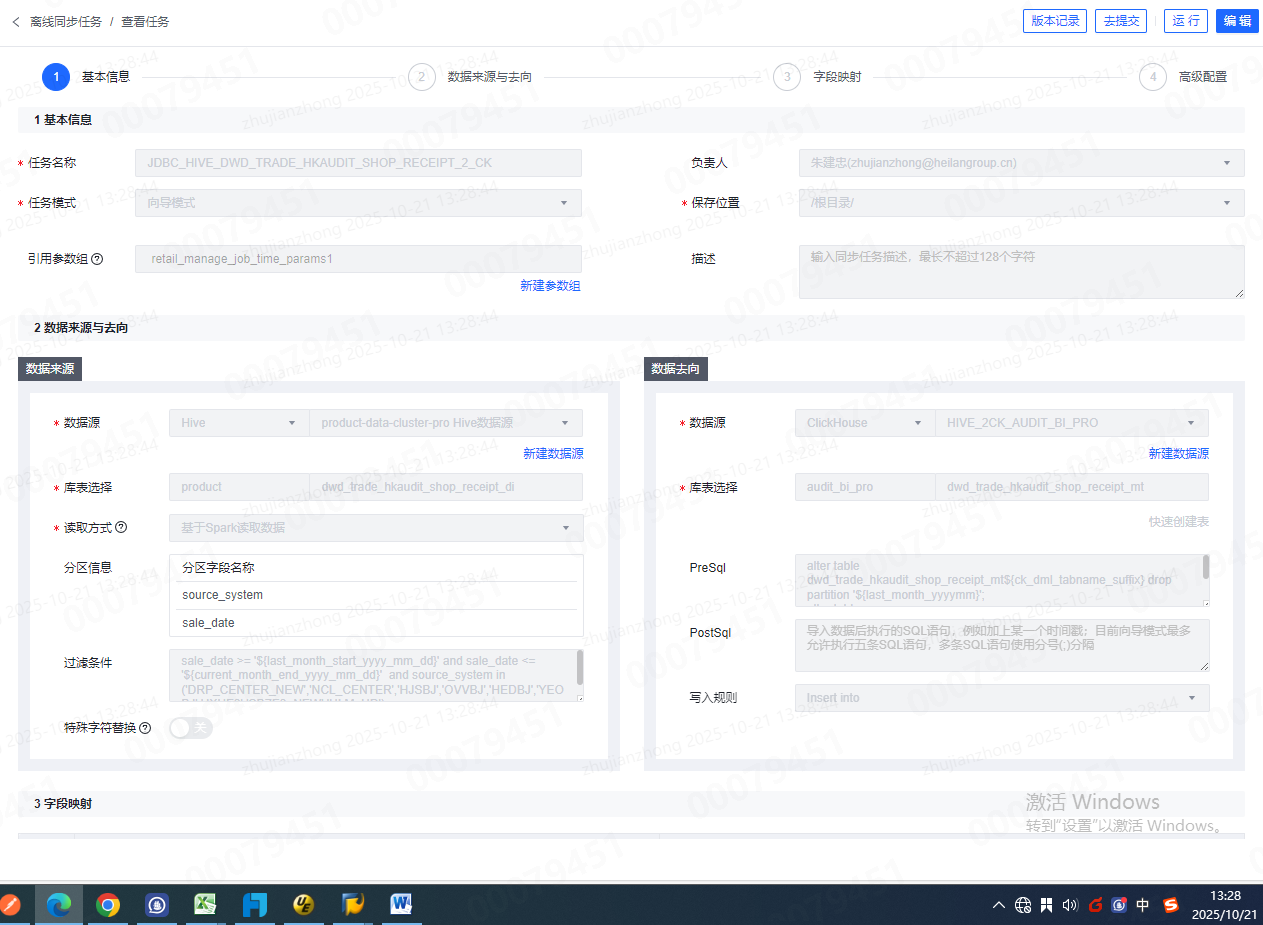This screenshot has height=925, width=1263.
Task: Expand the 写入规则 Insert into dropdown
Action: tap(1001, 698)
